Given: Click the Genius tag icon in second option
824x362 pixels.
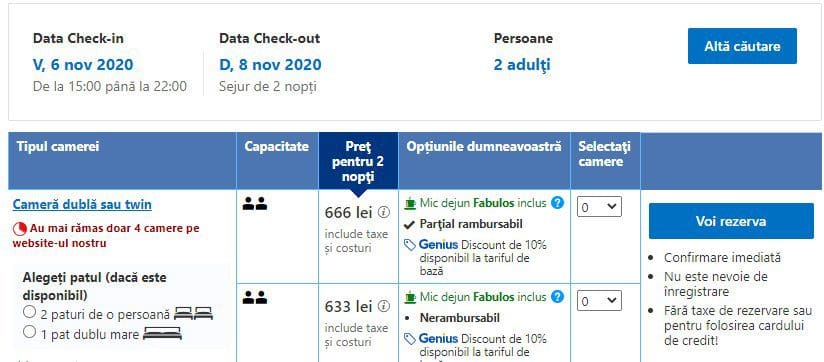Looking at the screenshot, I should pyautogui.click(x=410, y=339).
